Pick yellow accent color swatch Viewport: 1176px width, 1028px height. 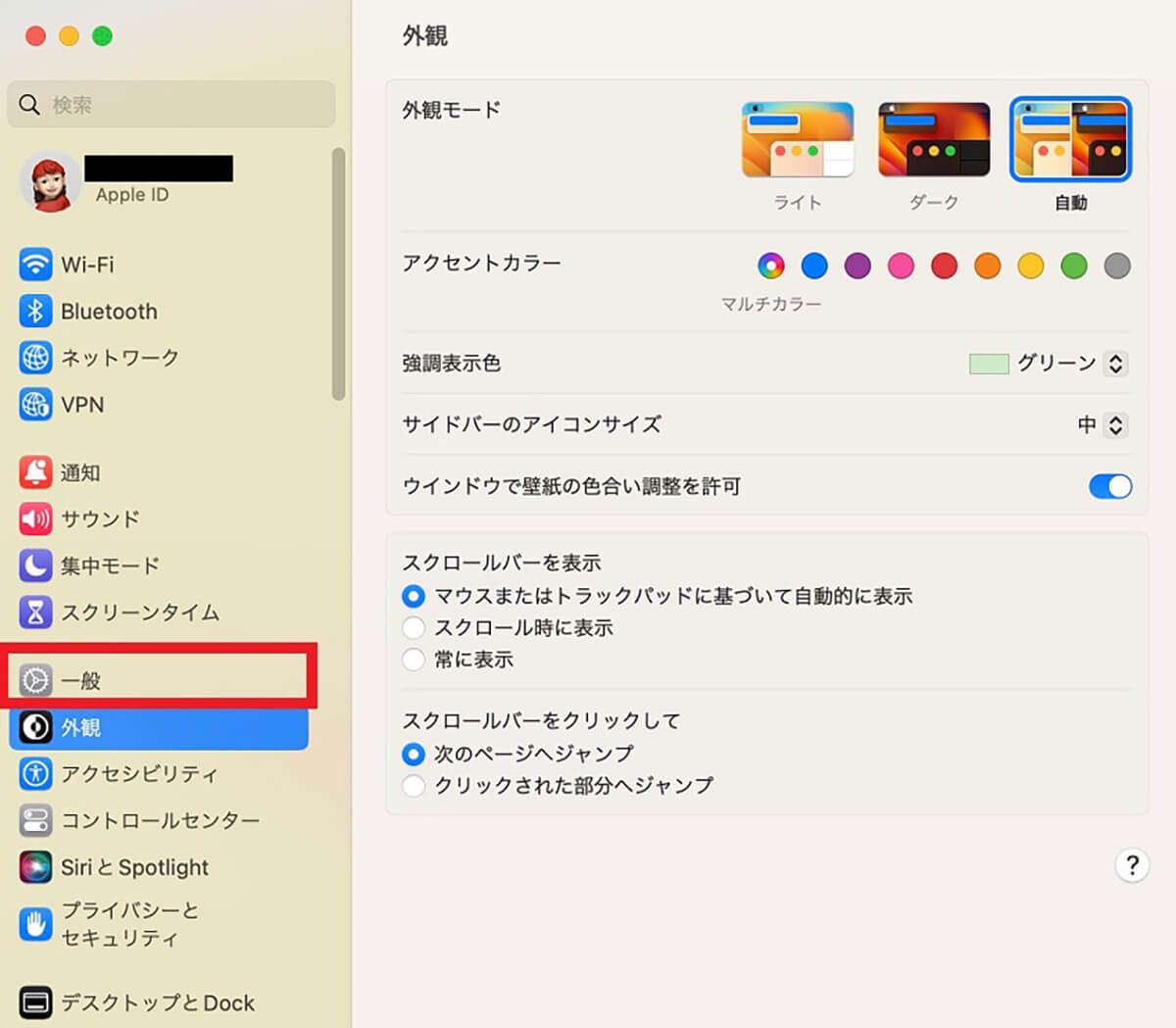(1031, 266)
